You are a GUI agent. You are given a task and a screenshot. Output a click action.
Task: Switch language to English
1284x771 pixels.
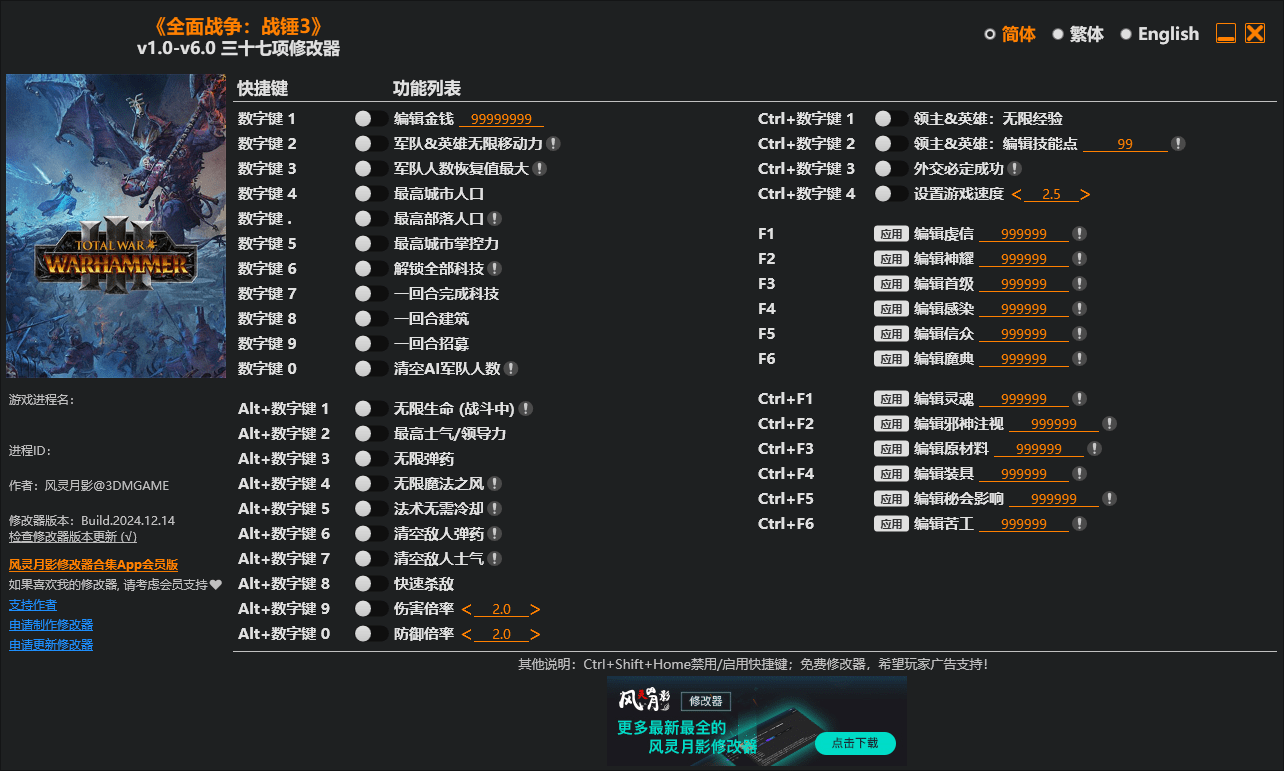[1159, 34]
